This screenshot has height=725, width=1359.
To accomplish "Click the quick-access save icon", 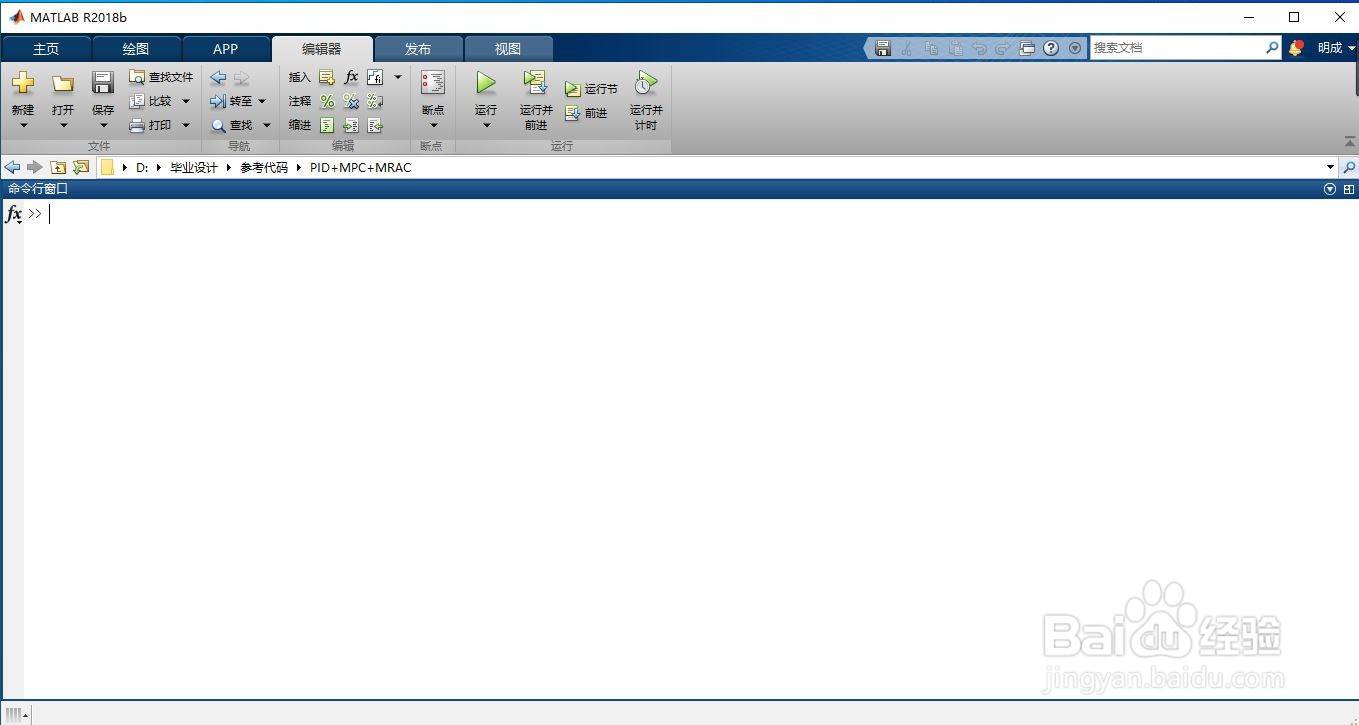I will [x=883, y=48].
